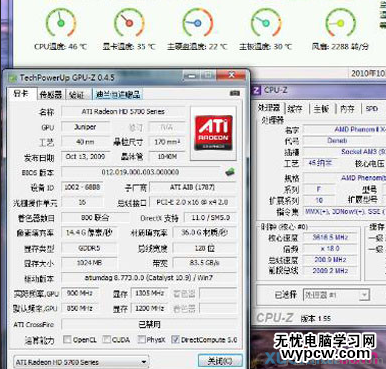Click the memory size 1024 MB field

[x=89, y=263]
